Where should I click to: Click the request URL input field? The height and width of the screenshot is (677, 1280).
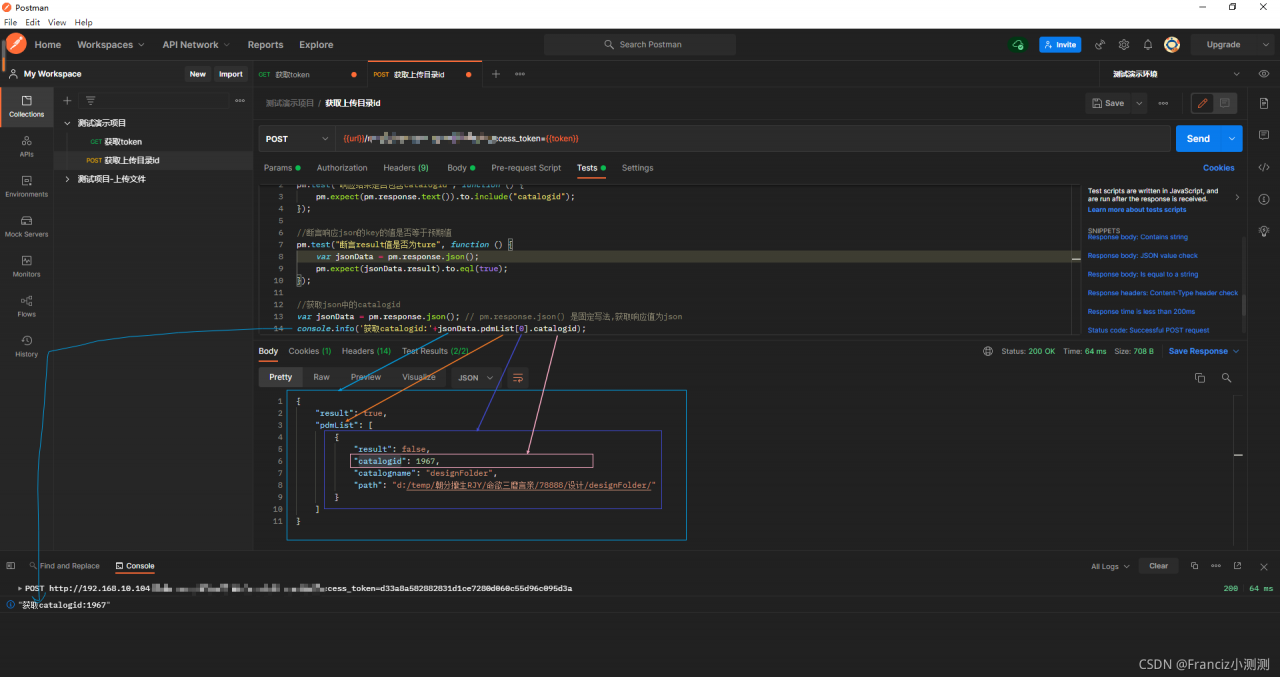(753, 139)
